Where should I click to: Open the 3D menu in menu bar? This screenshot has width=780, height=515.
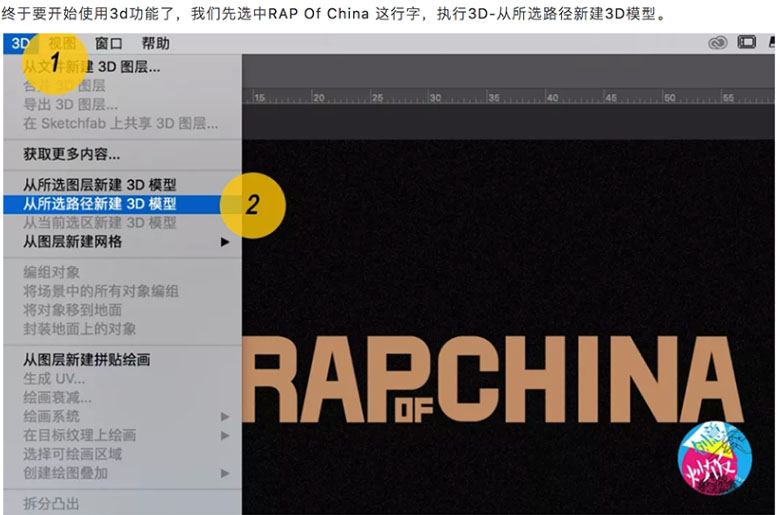tap(20, 44)
